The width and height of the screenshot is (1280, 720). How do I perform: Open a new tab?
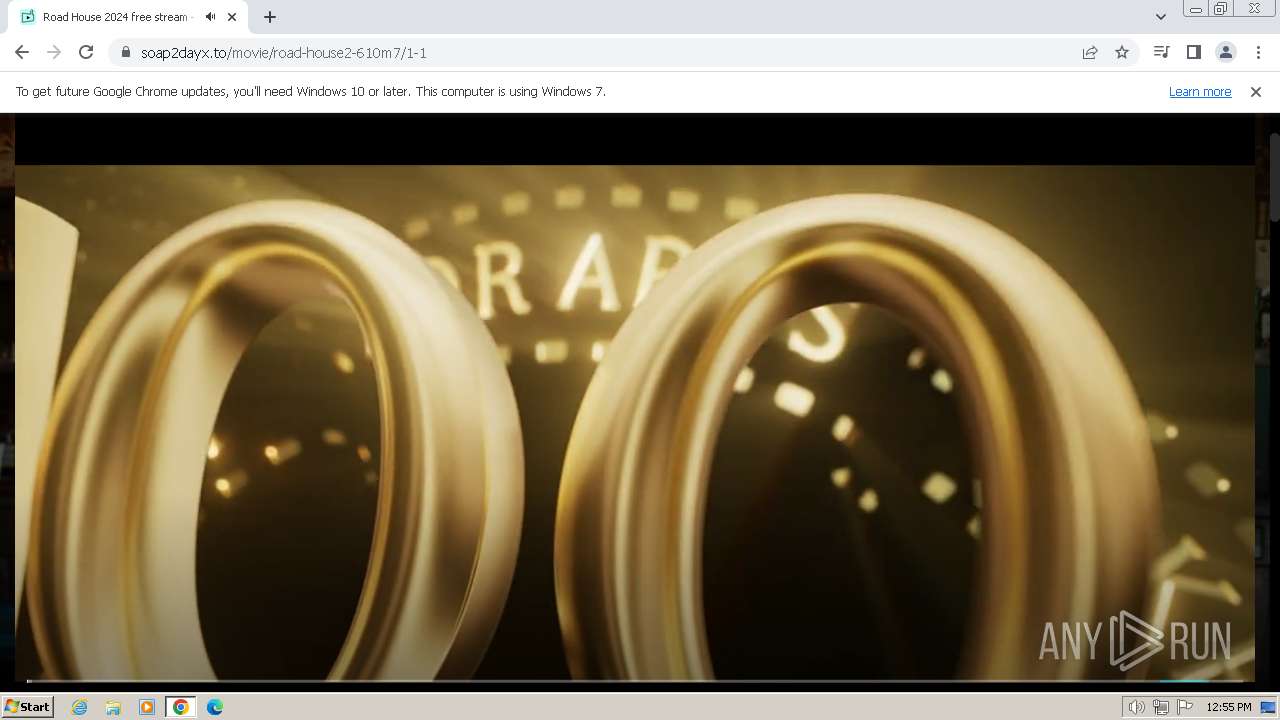tap(269, 17)
